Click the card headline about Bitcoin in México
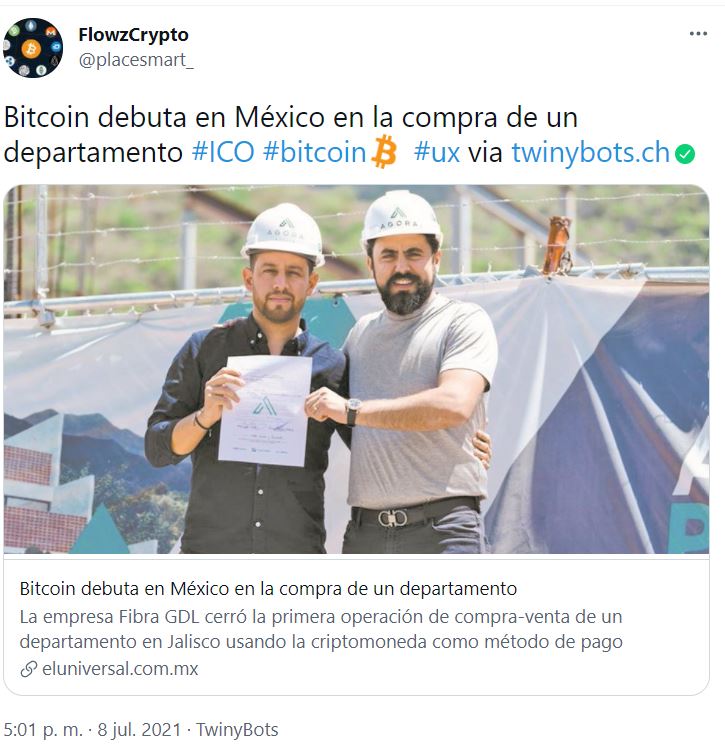Image resolution: width=725 pixels, height=747 pixels. tap(268, 589)
